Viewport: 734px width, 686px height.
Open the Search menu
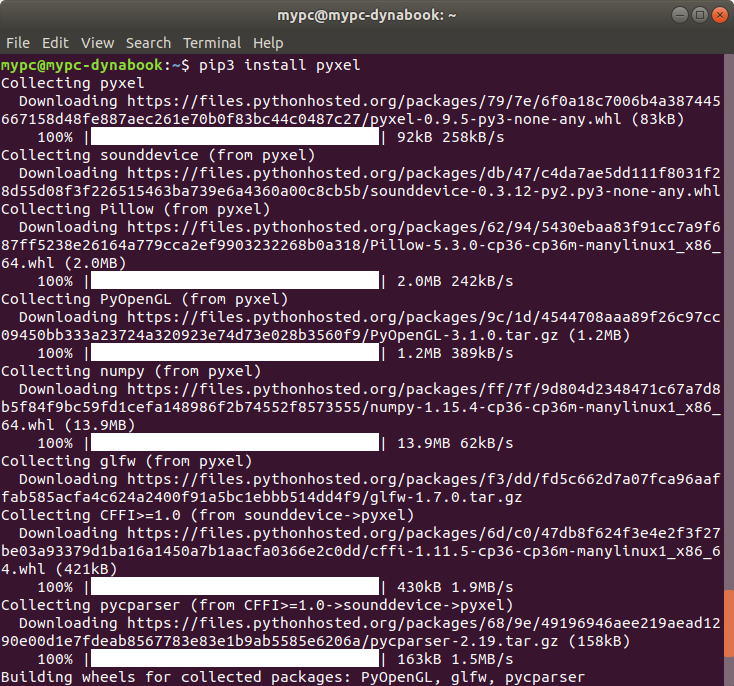(148, 43)
